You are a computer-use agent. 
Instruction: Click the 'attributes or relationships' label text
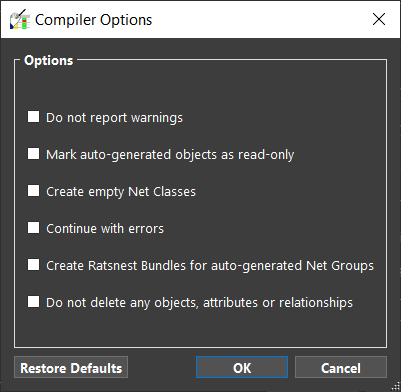[278, 303]
